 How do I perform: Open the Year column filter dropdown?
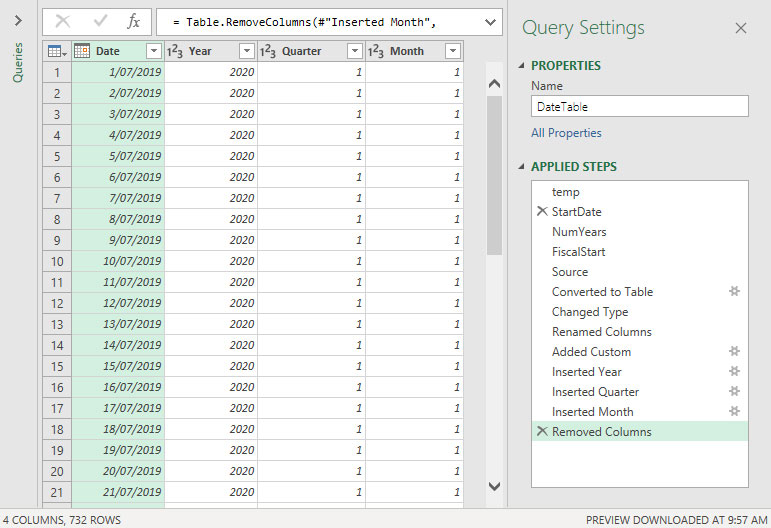tap(246, 51)
